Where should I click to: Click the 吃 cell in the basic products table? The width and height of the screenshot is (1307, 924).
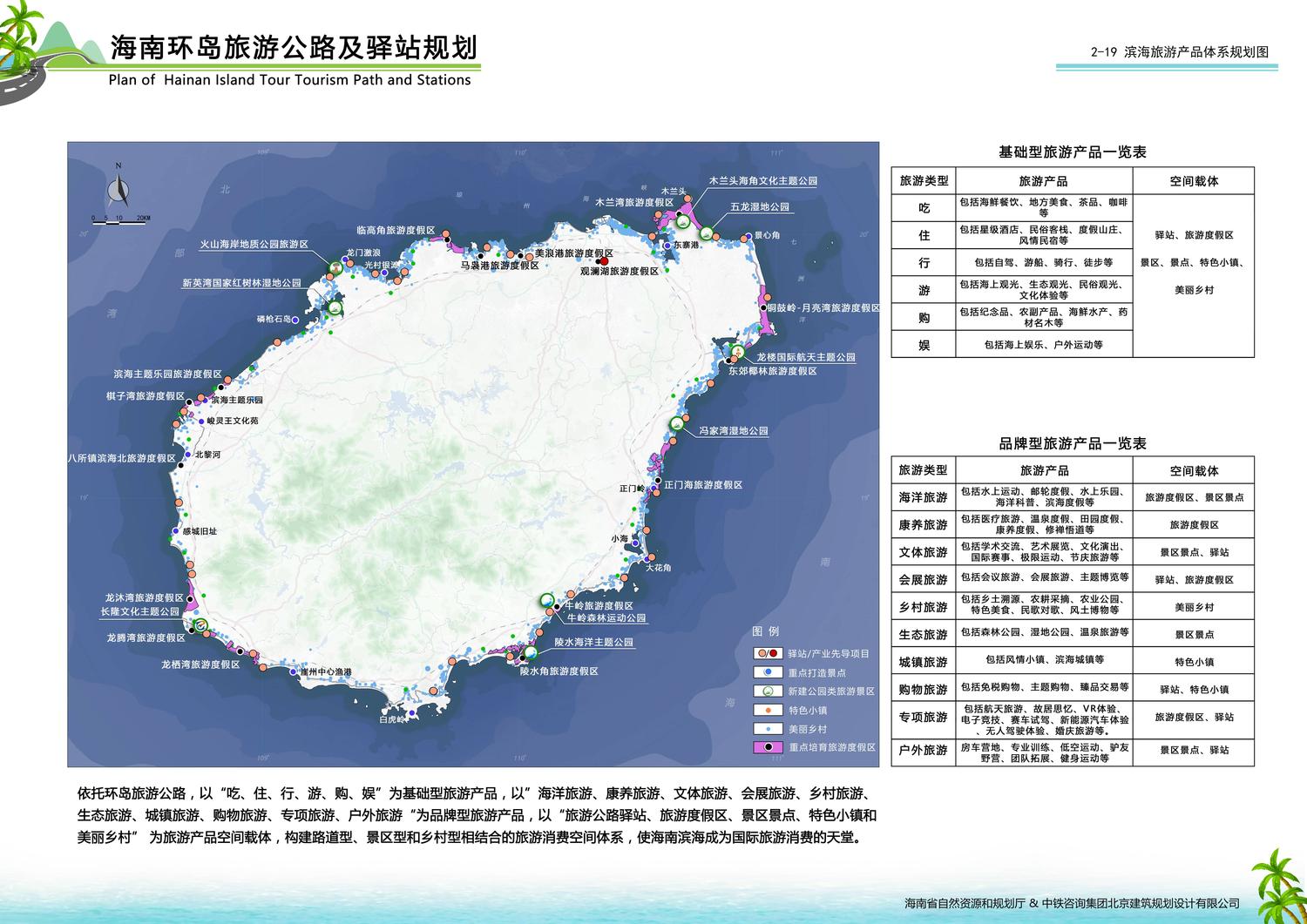(924, 208)
